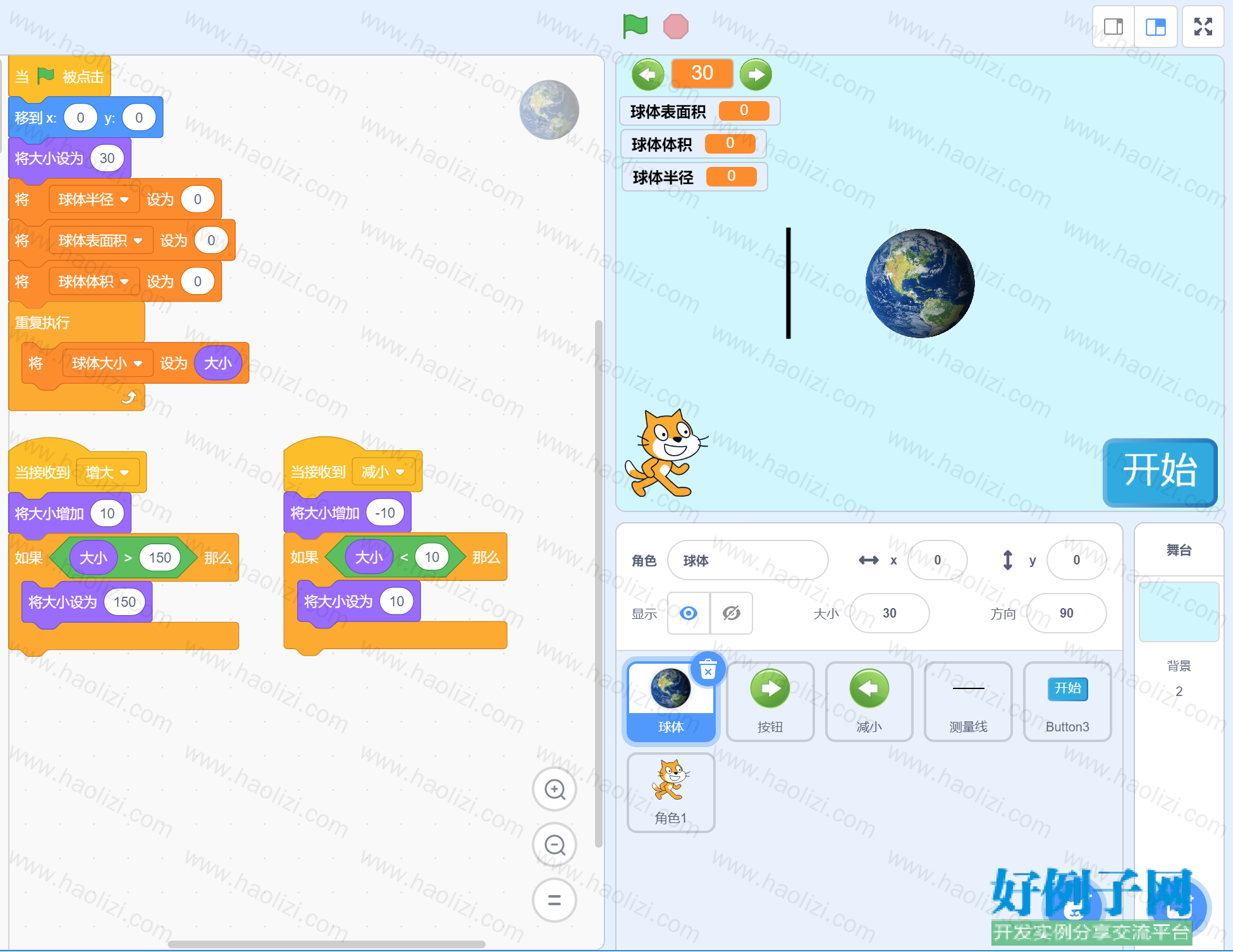Edit the sprite 大小 size field
1233x952 pixels.
[890, 613]
